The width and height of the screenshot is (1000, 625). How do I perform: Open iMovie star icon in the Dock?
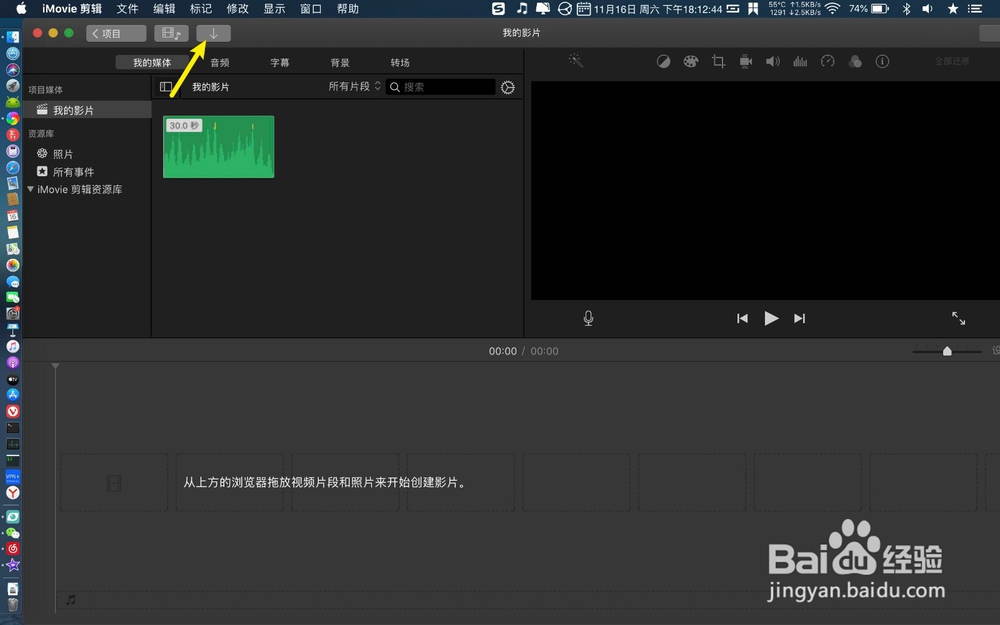(x=13, y=565)
